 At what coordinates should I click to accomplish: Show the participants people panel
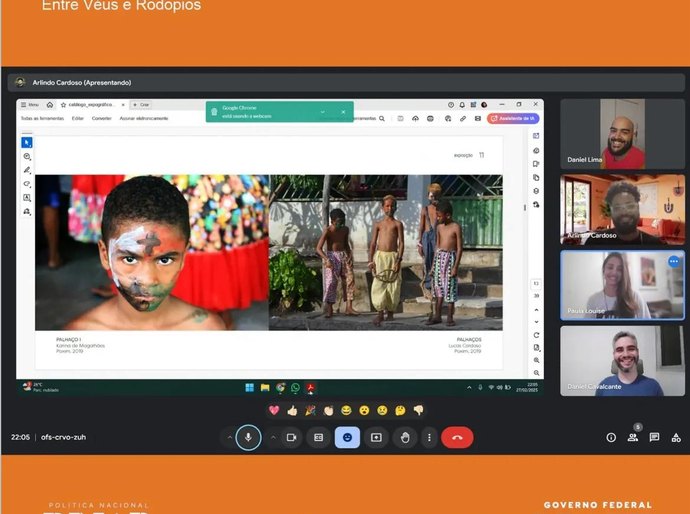633,437
